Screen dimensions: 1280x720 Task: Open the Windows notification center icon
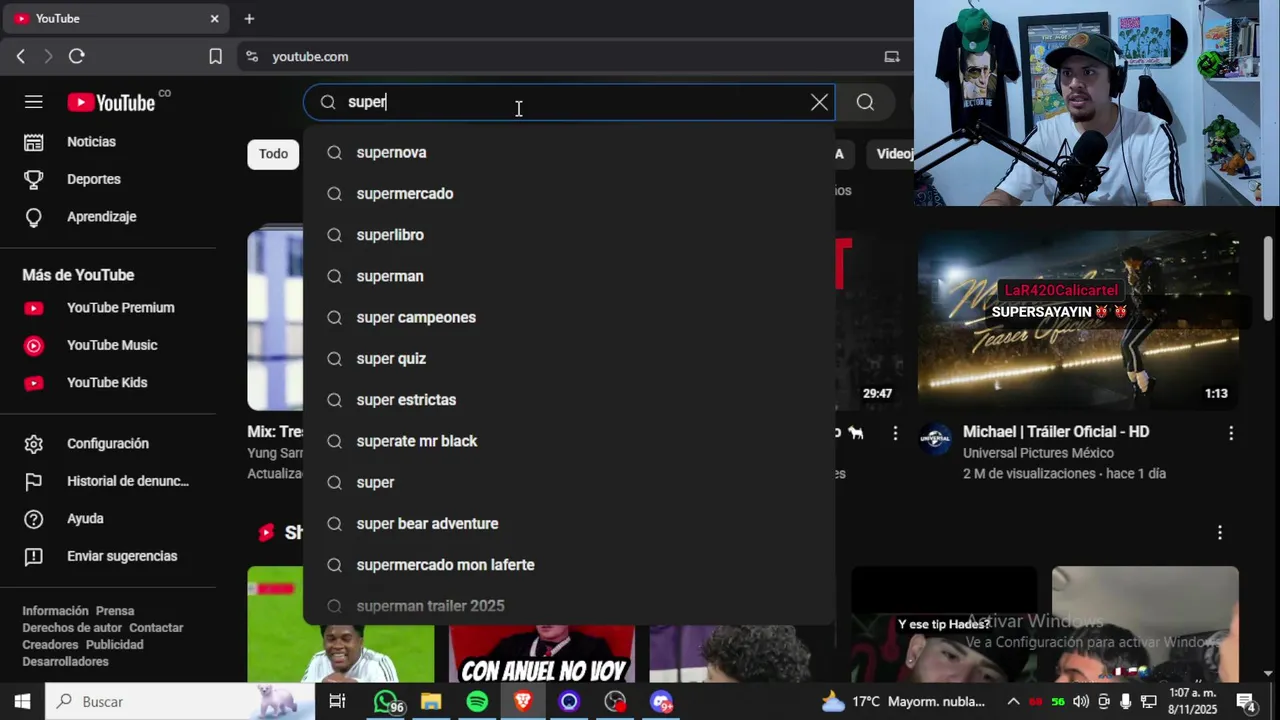coord(1247,702)
